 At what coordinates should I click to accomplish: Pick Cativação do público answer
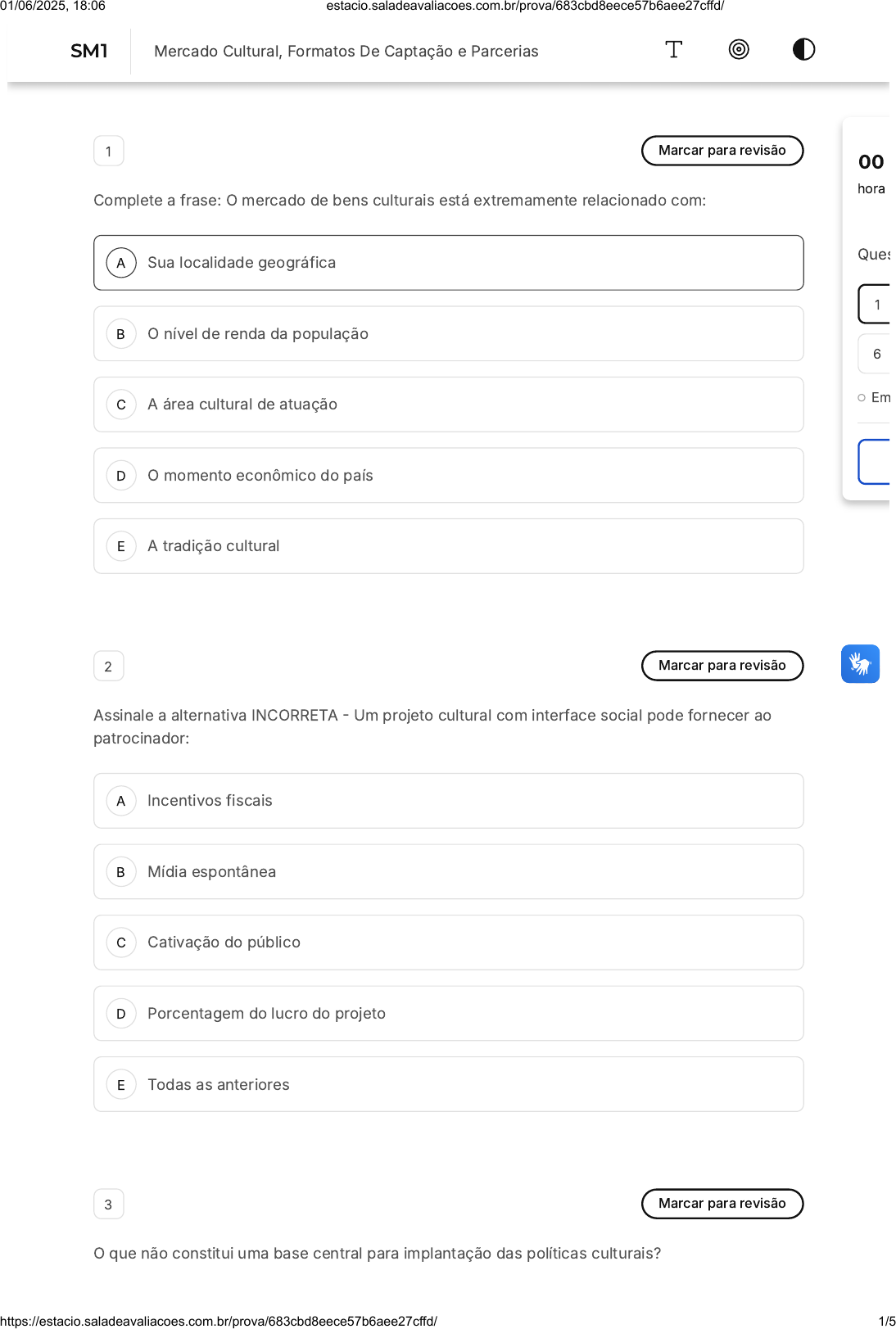[448, 943]
